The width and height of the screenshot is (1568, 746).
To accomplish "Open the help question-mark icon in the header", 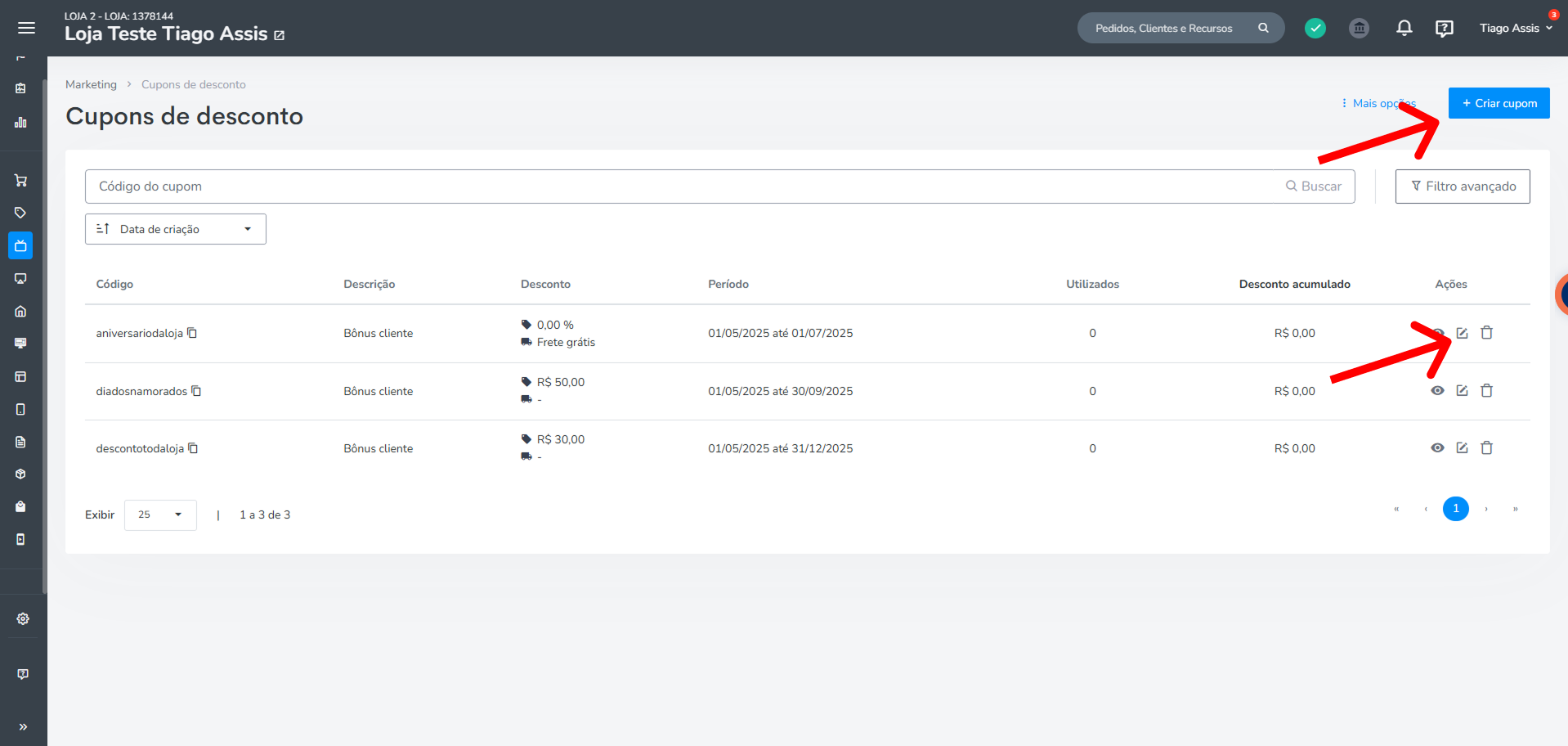I will pyautogui.click(x=1444, y=29).
